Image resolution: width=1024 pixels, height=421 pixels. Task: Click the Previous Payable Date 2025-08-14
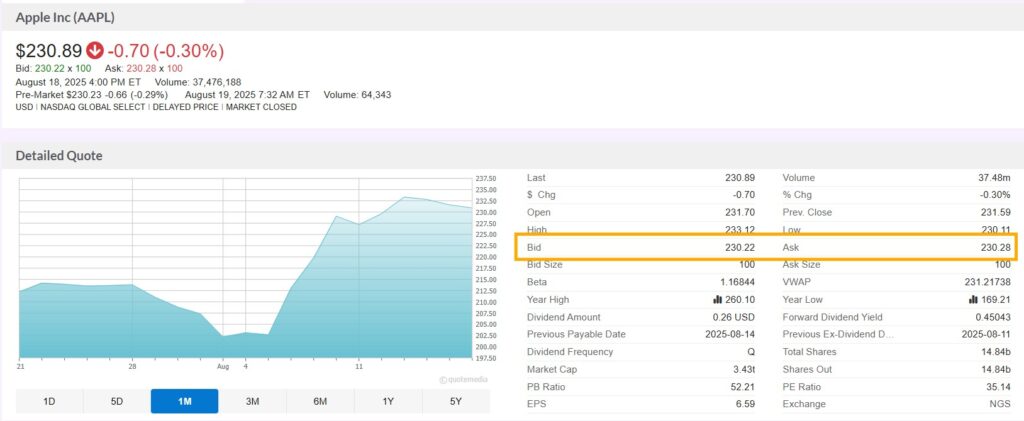pos(731,334)
